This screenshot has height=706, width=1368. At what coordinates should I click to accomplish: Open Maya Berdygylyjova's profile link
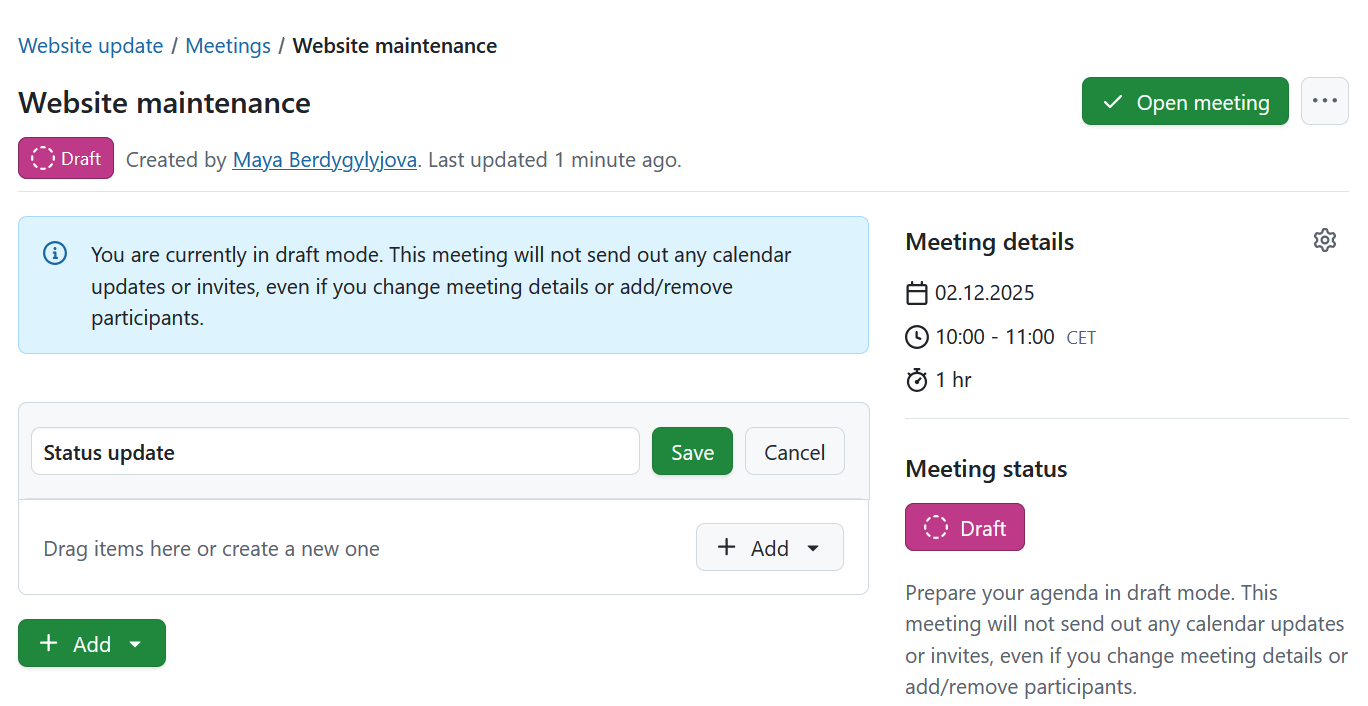click(324, 159)
